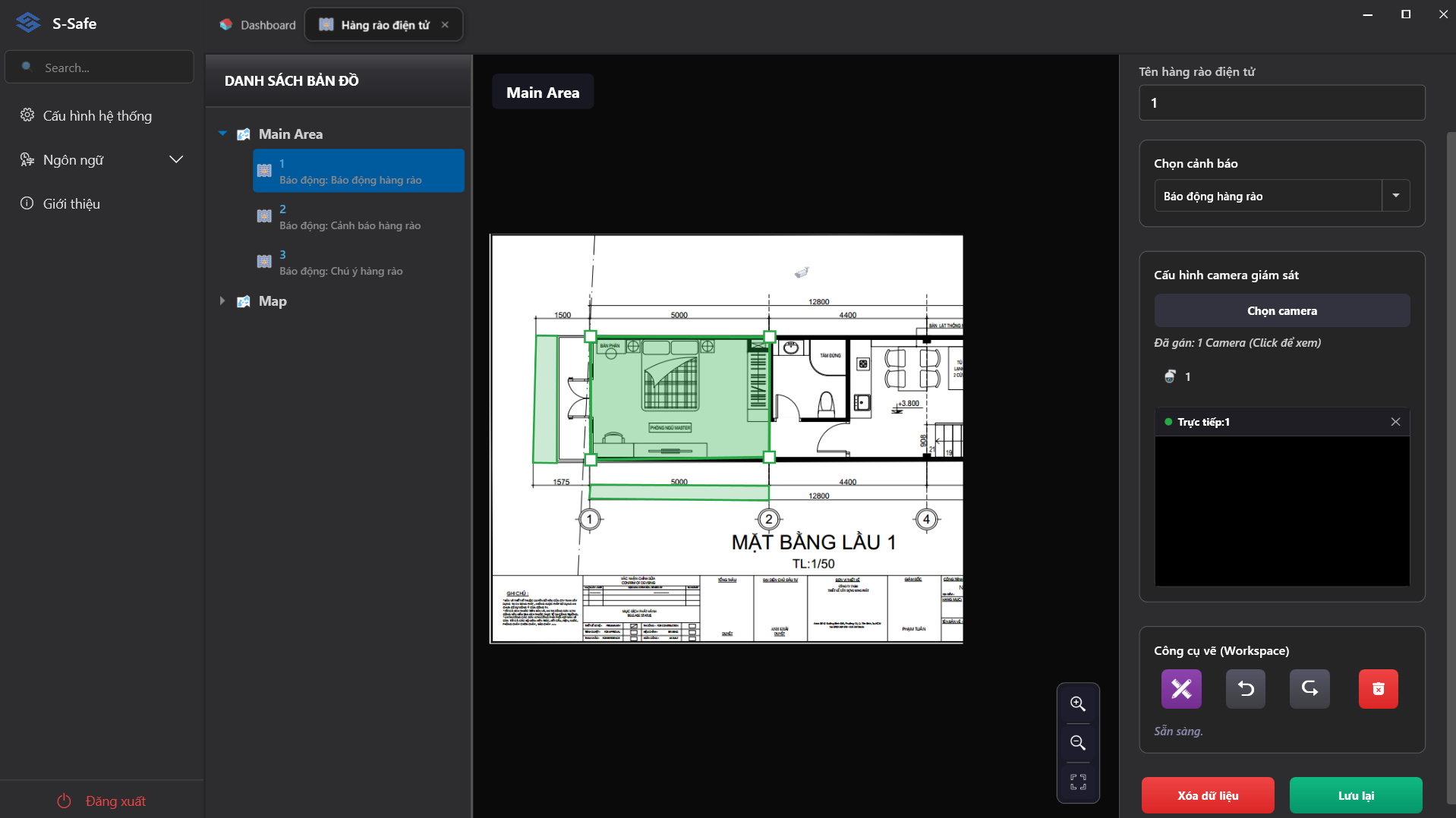Expand the Map tree node
This screenshot has height=818, width=1456.
coord(222,301)
